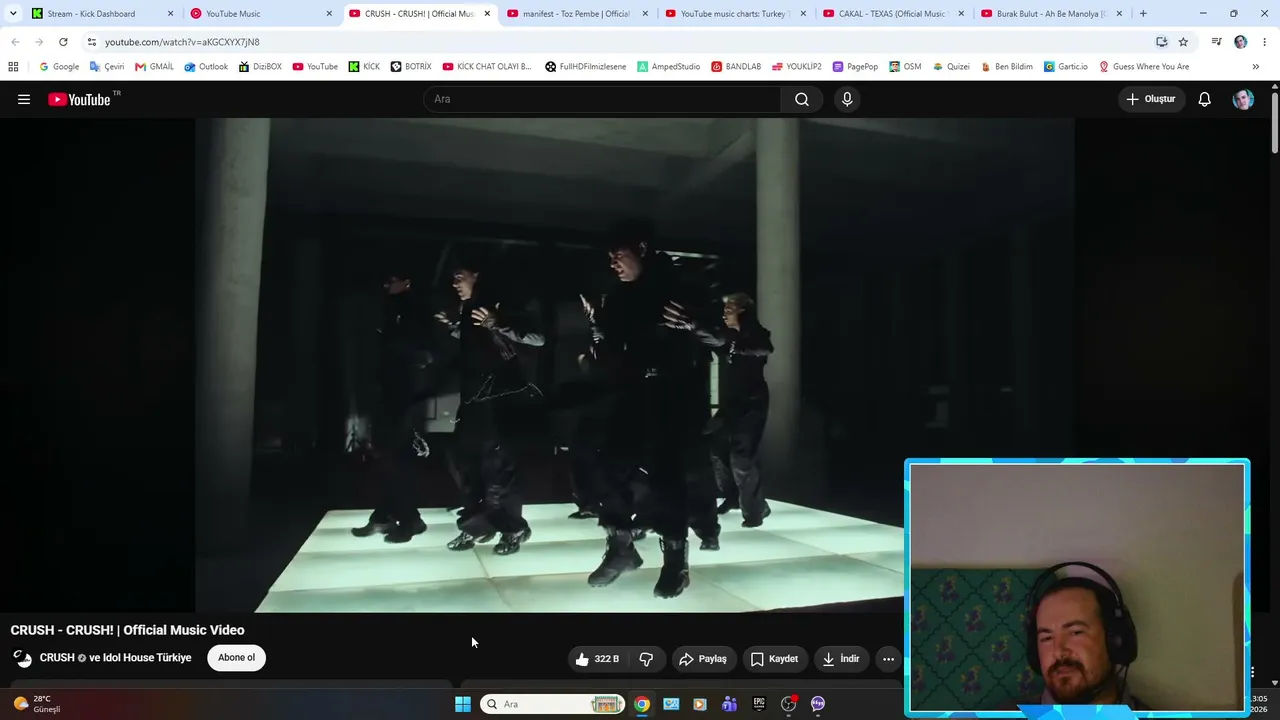
Task: View site information beside the URL
Action: pos(92,42)
